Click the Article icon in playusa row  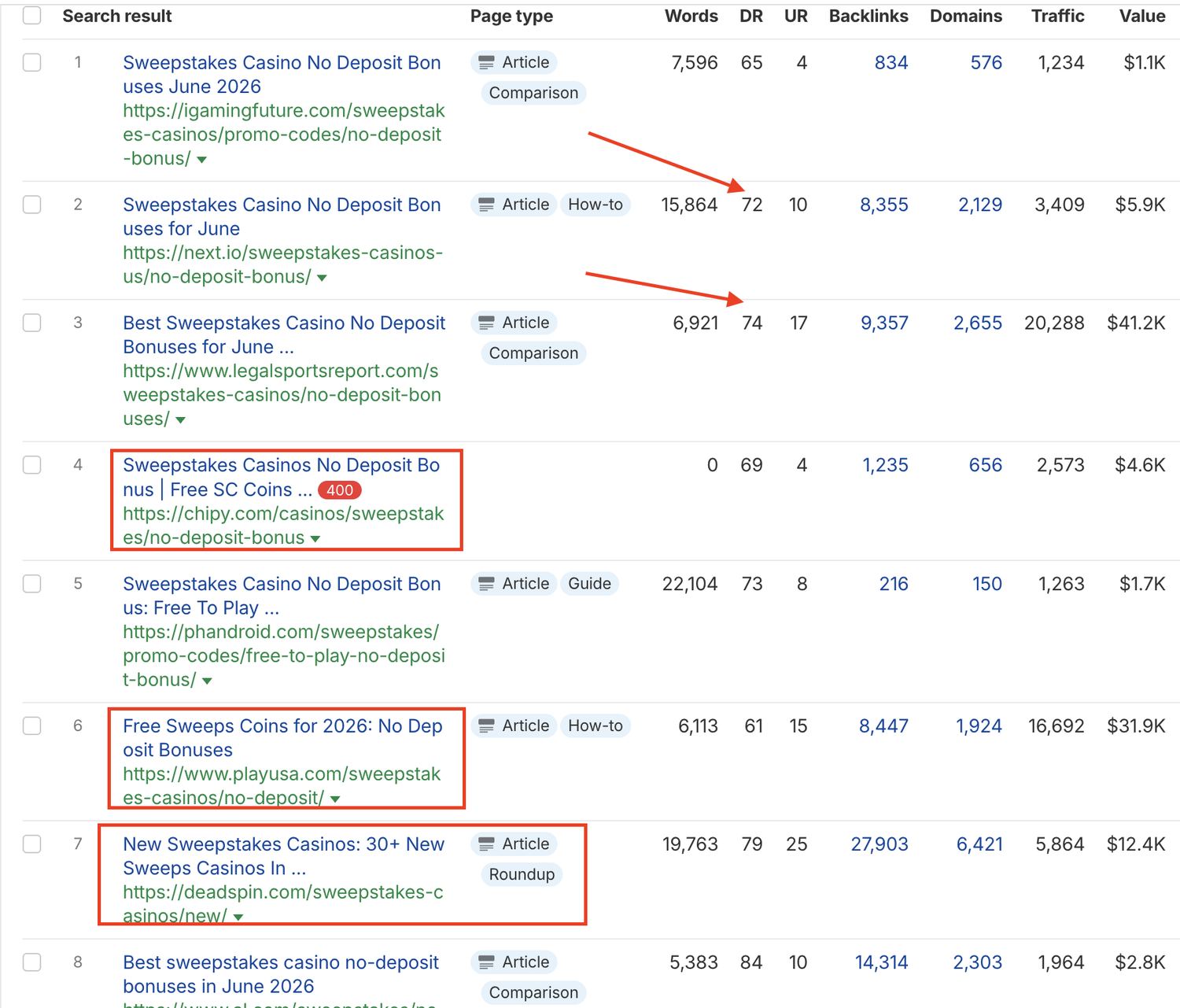(x=487, y=726)
